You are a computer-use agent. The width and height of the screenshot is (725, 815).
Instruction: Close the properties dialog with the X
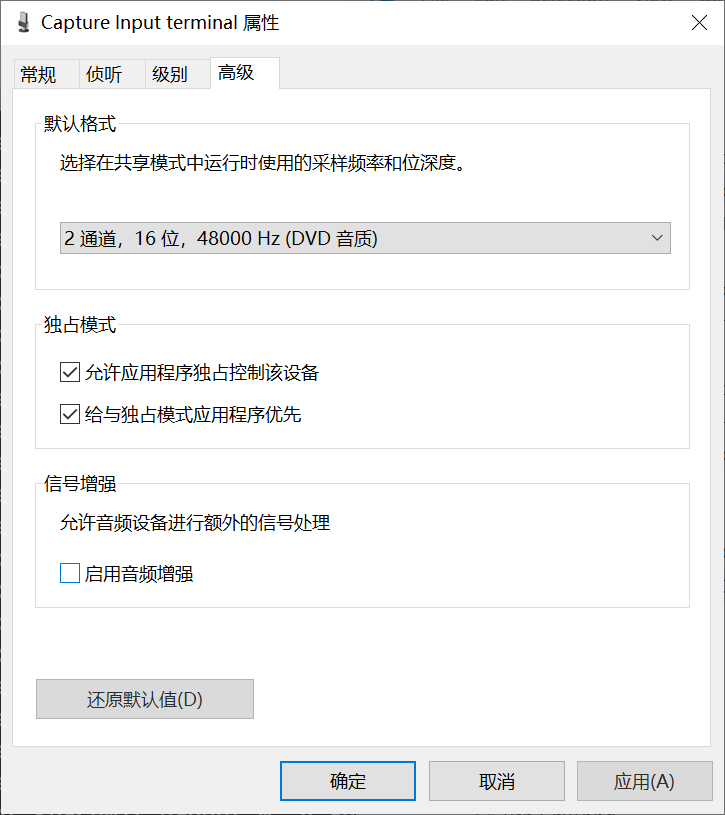tap(699, 22)
